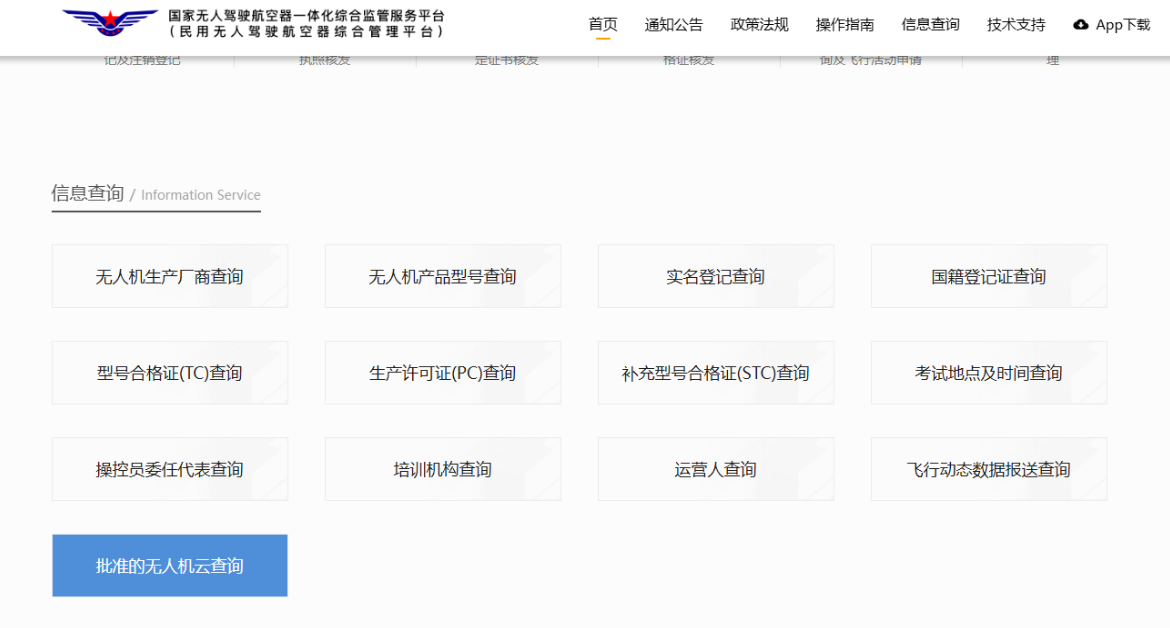Image resolution: width=1170 pixels, height=628 pixels.
Task: Open the 首页 navigation tab
Action: (x=602, y=25)
